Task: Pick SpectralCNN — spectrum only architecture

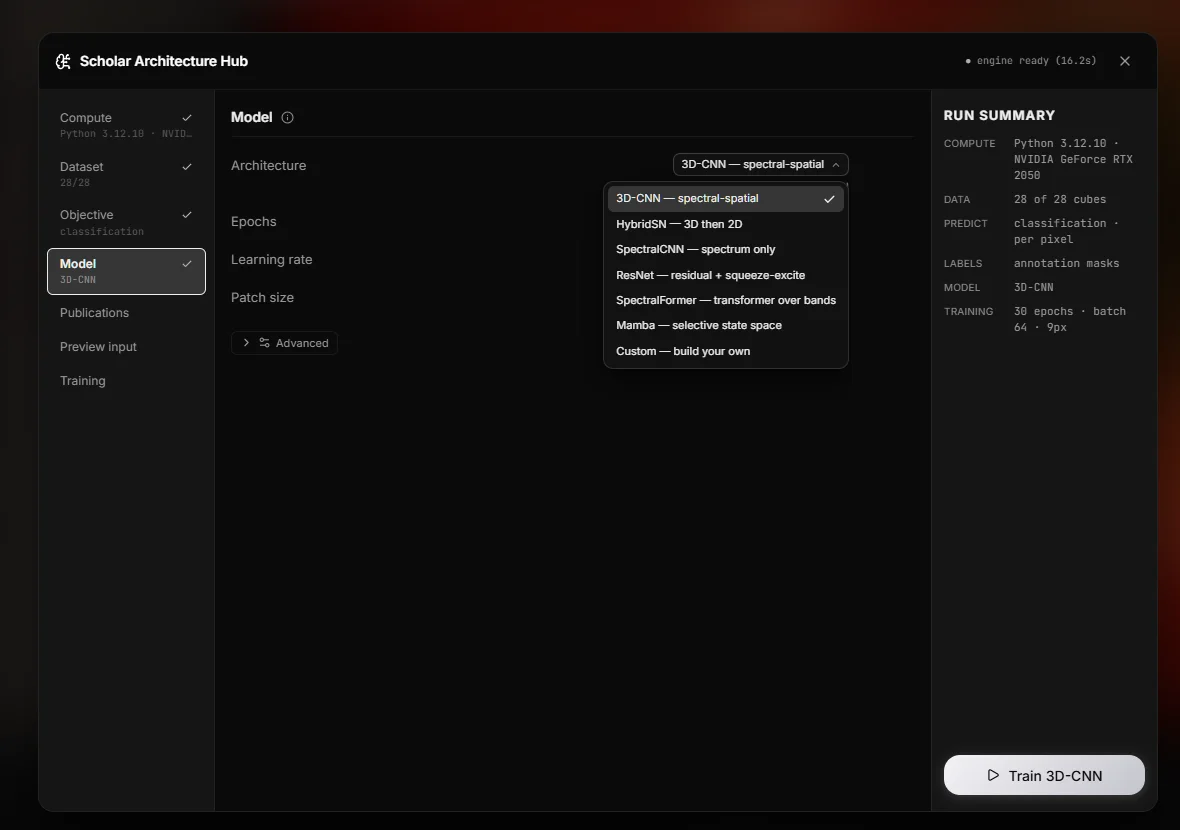Action: click(725, 249)
